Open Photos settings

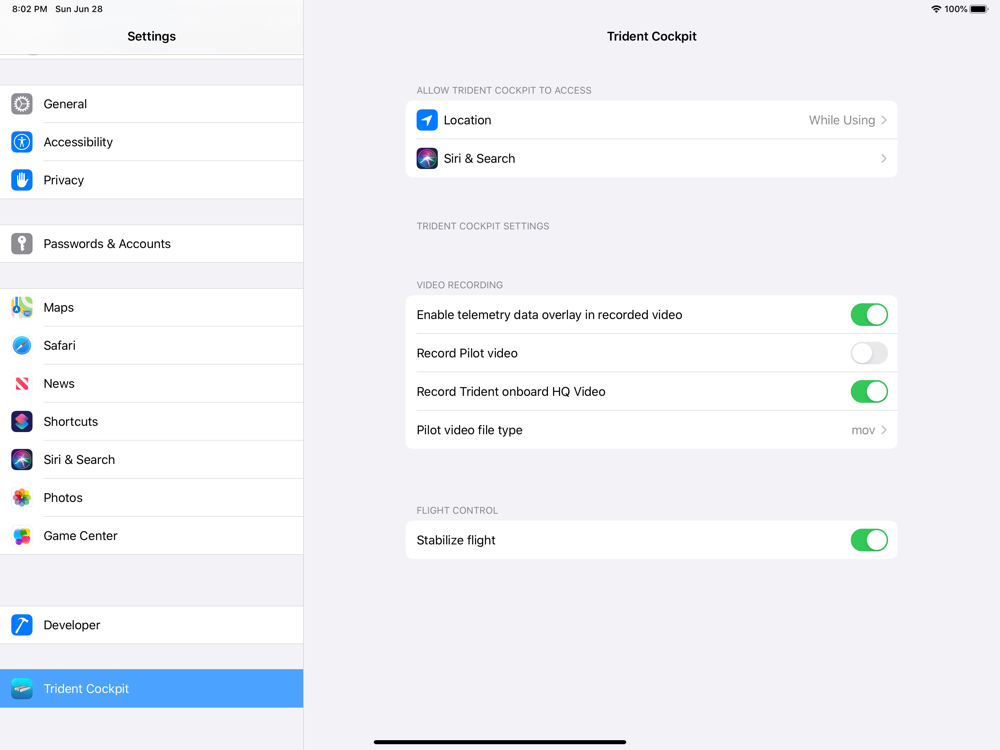pos(151,497)
